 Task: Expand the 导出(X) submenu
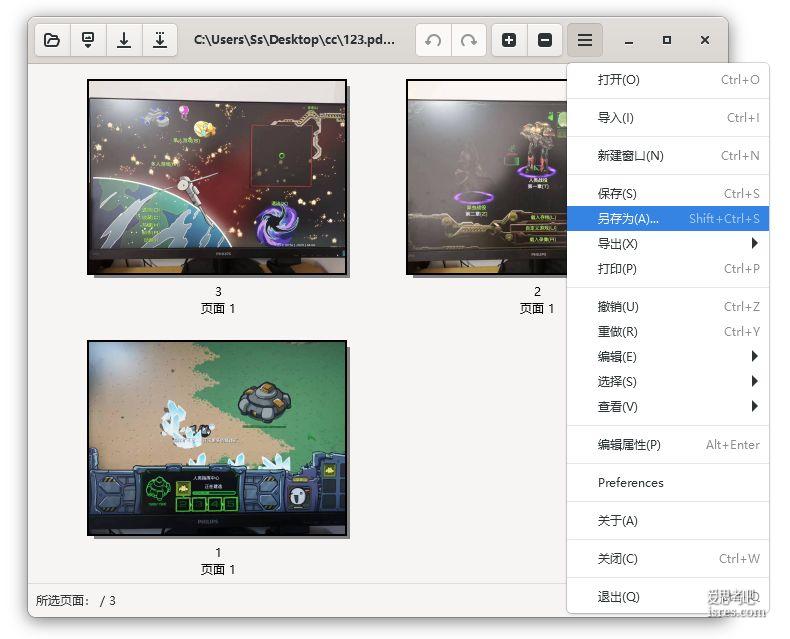click(x=668, y=244)
